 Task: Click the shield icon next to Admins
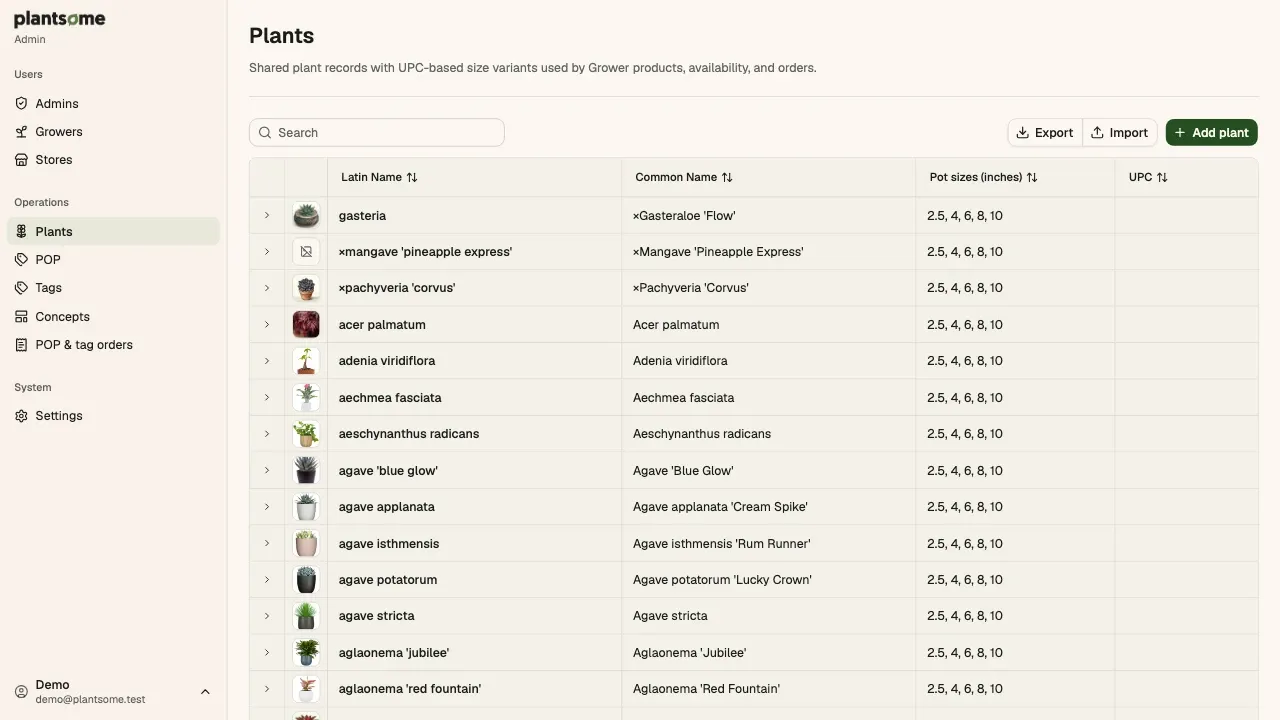point(21,103)
